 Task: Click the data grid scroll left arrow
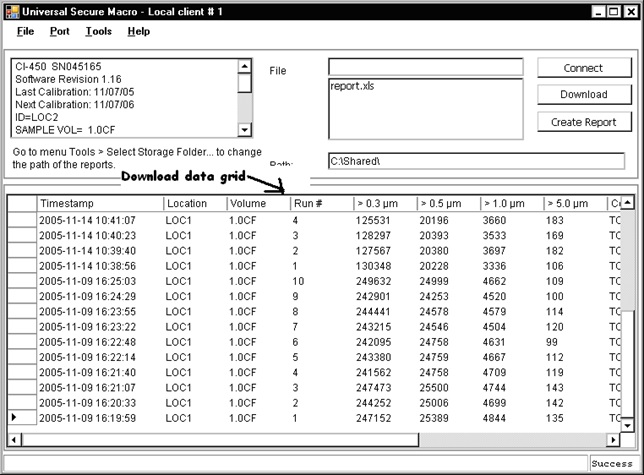coord(14,440)
